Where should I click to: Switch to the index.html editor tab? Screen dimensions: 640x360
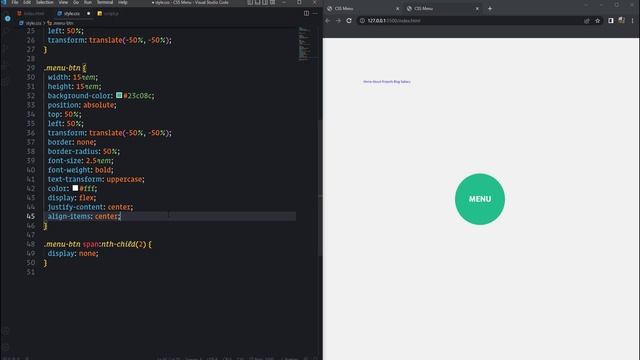32,13
